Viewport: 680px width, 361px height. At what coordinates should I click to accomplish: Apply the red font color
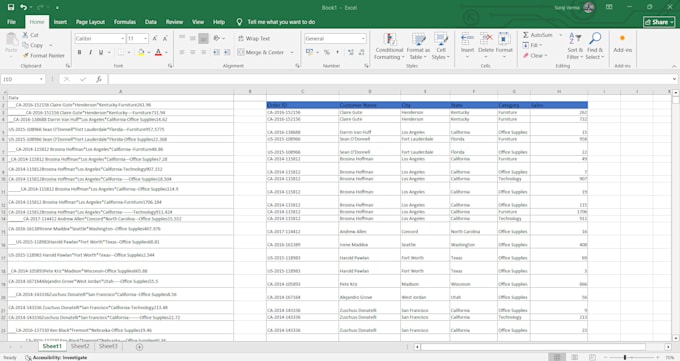coord(158,53)
